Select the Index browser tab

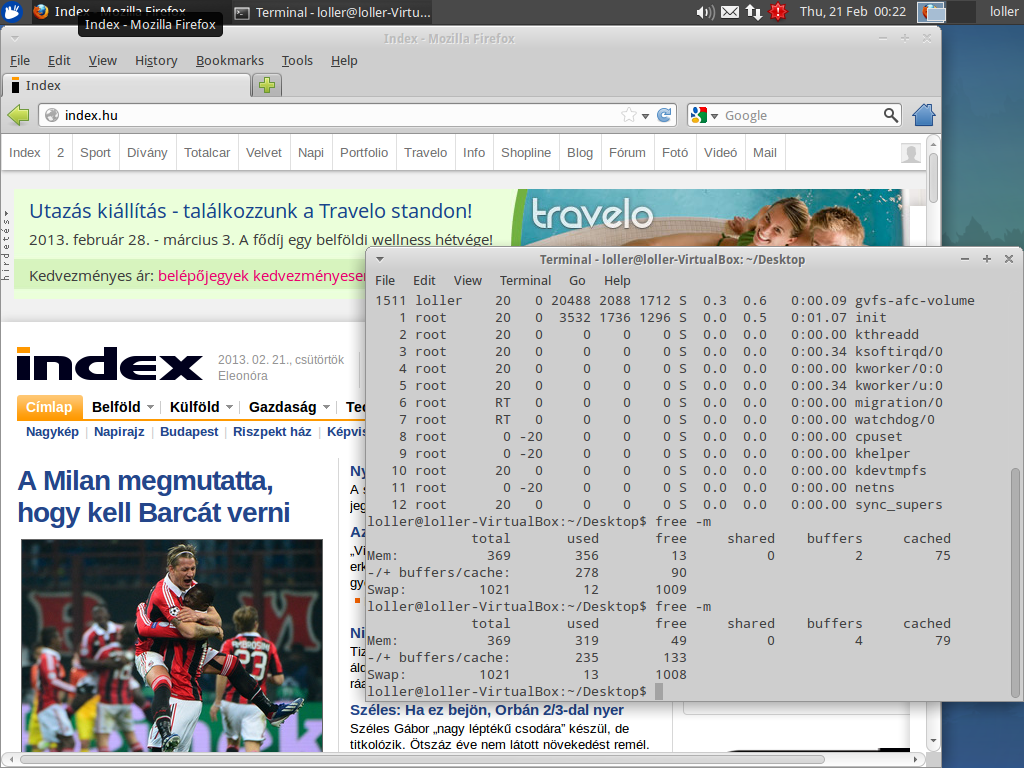[127, 86]
